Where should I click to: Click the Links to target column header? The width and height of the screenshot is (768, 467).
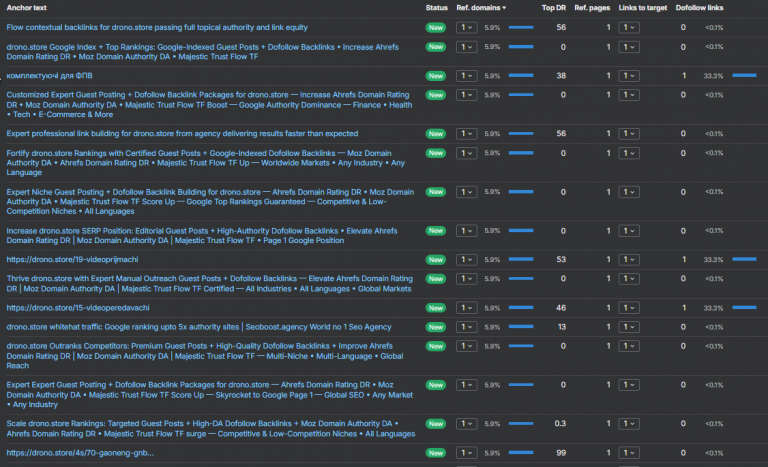tap(643, 8)
